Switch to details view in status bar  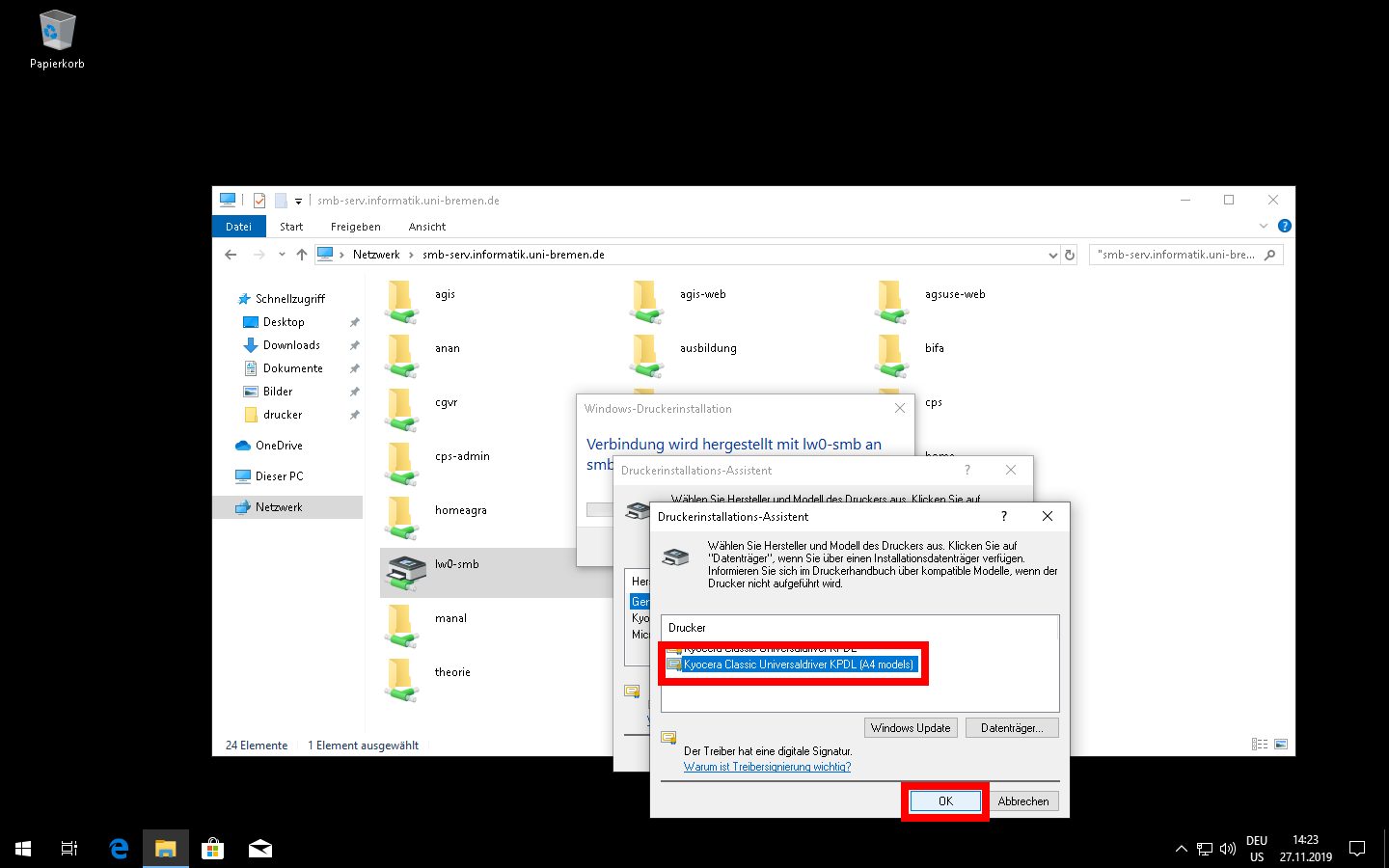pos(1260,745)
